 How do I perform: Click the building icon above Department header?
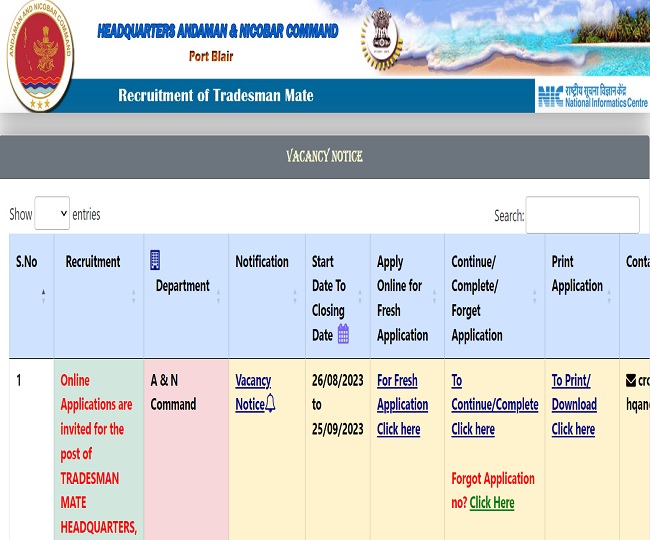(155, 260)
